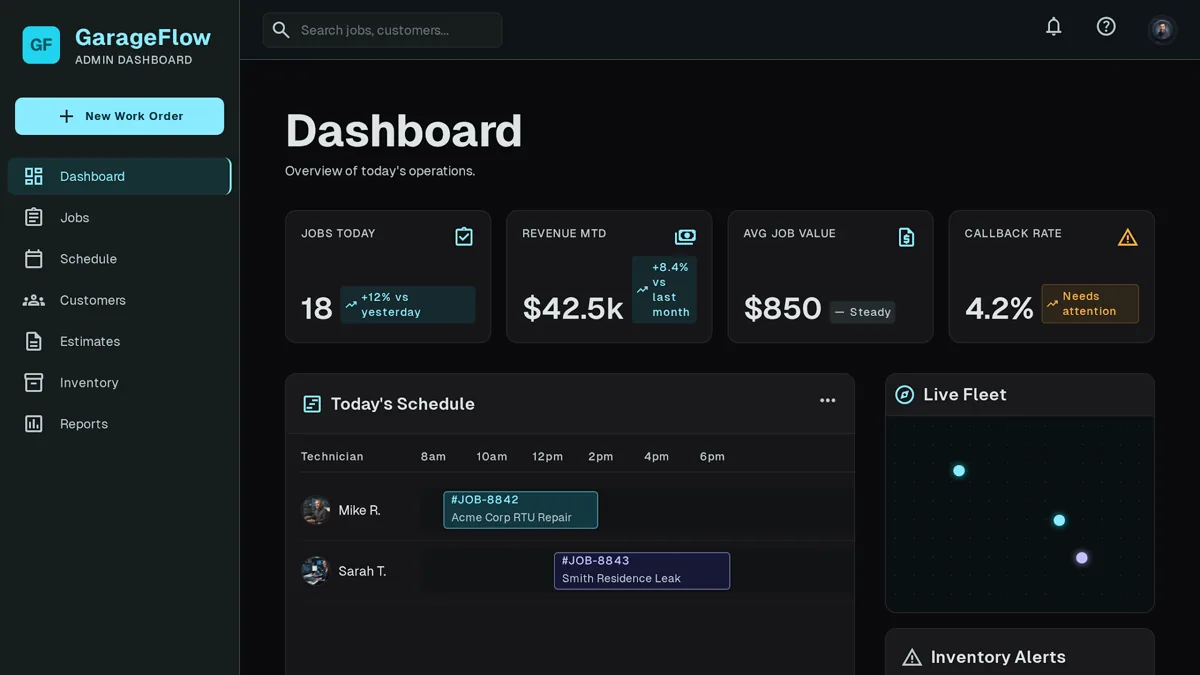The width and height of the screenshot is (1200, 675).
Task: Click the Inventory box icon
Action: (x=34, y=382)
